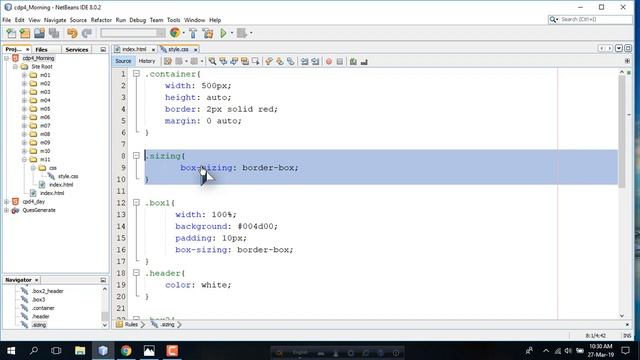Click the Rules breadcrumb in editor footer
The image size is (640, 360).
click(131, 324)
